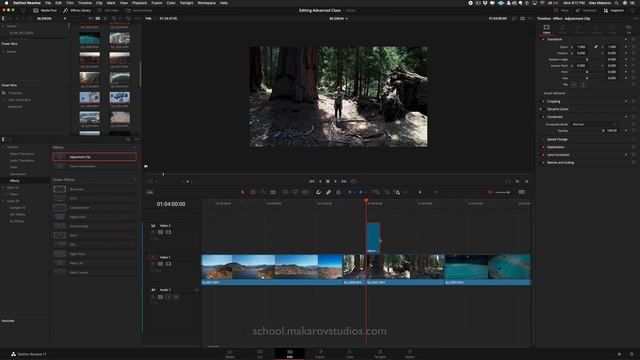Click the Overwrite Clip icon
The width and height of the screenshot is (640, 360).
[x=296, y=192]
